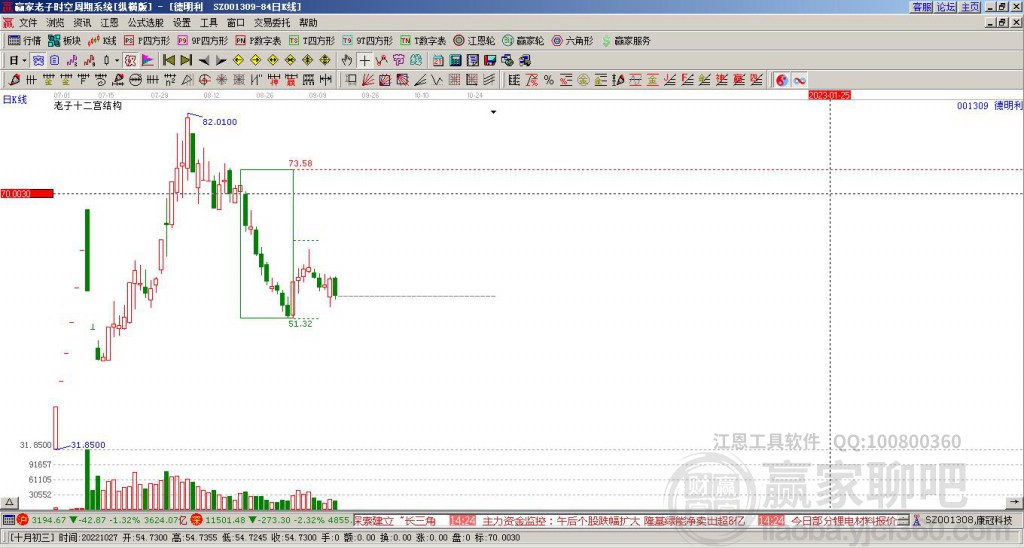Image resolution: width=1024 pixels, height=548 pixels.
Task: Select the red crosshair circle tool
Action: [204, 80]
